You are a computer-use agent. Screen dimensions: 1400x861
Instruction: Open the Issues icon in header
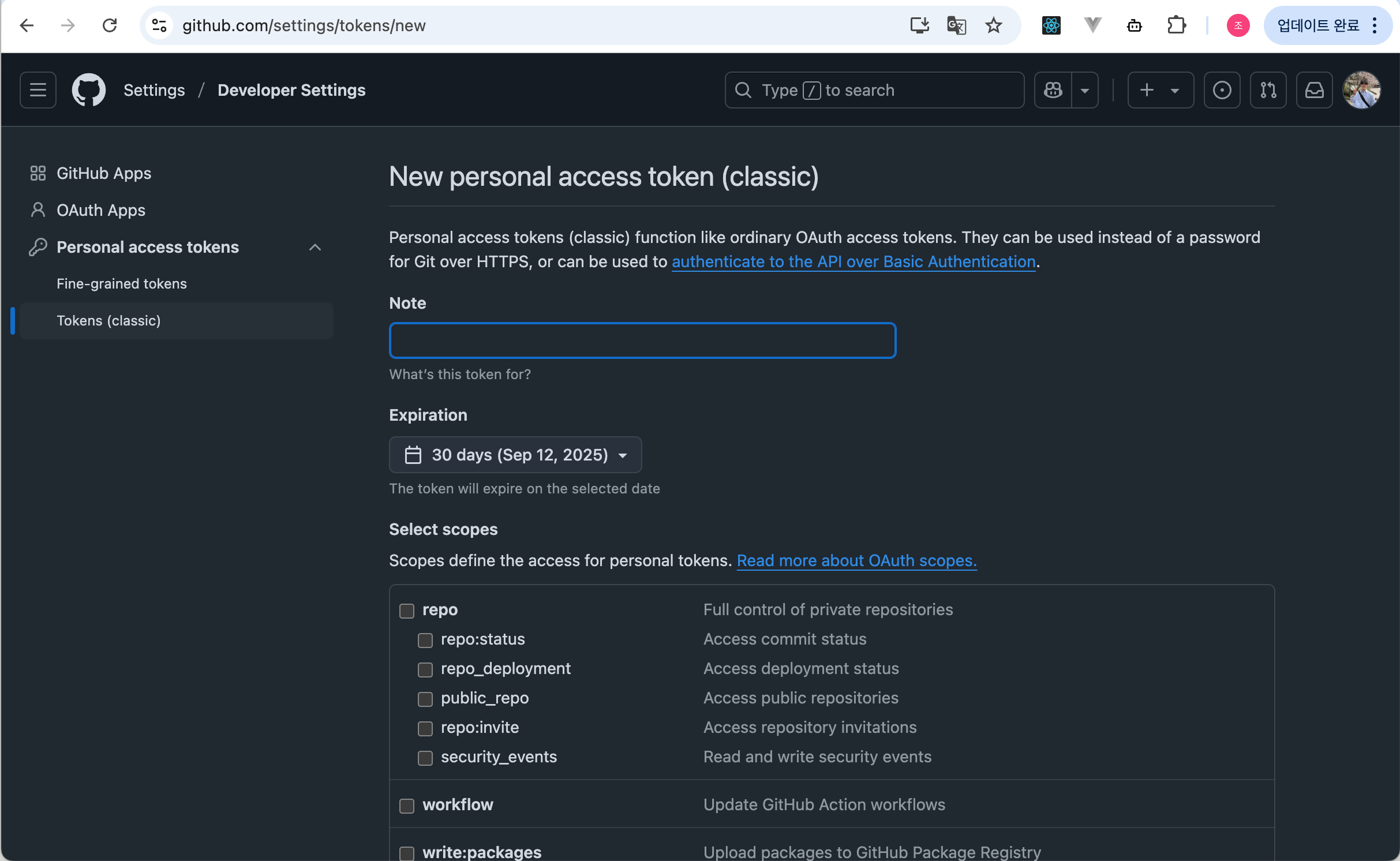[1222, 90]
